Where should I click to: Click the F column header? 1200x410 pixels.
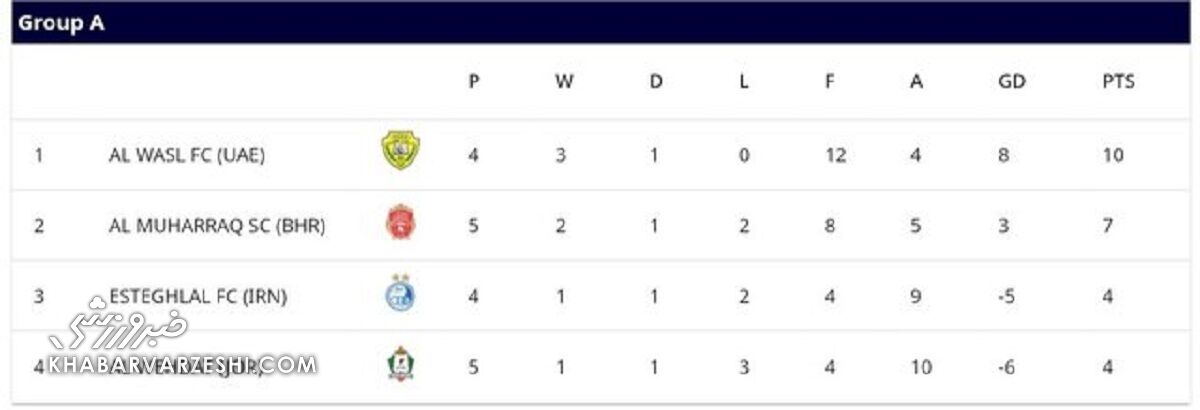[829, 82]
